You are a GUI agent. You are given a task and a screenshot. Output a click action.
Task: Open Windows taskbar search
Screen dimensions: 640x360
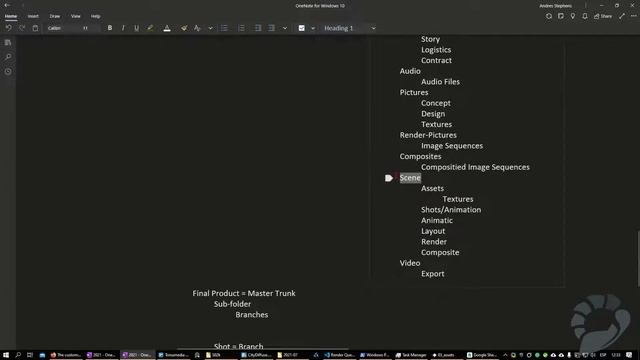tap(18, 355)
